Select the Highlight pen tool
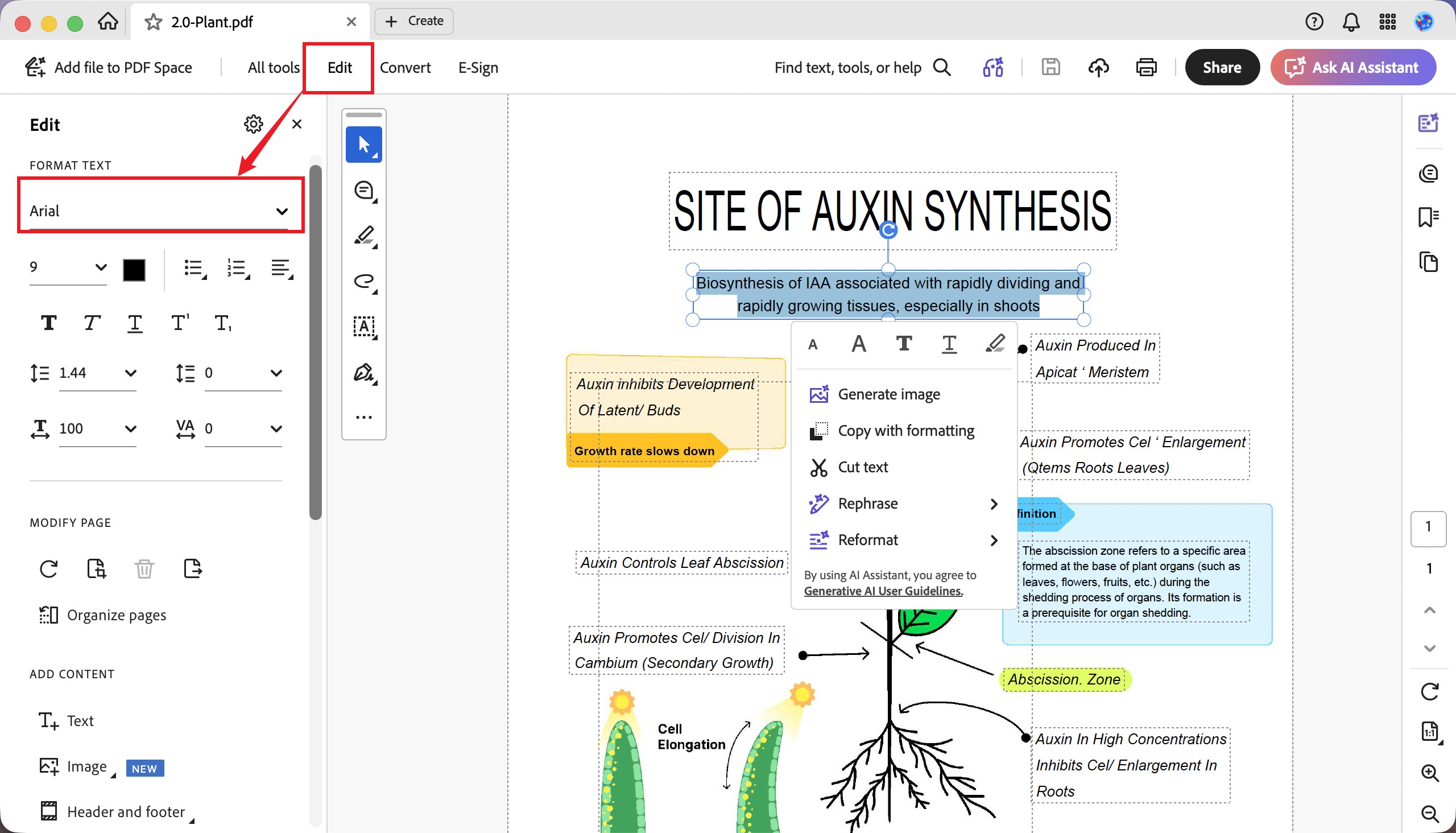1456x833 pixels. click(365, 236)
